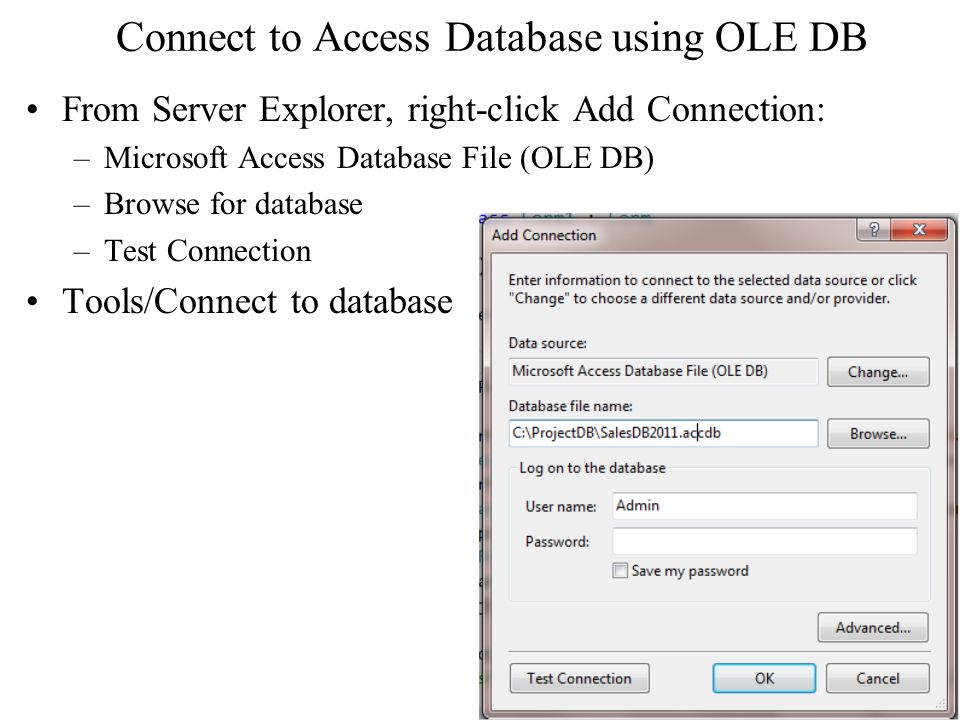Click the "Database file name:" label
The width and height of the screenshot is (960, 720).
point(571,406)
